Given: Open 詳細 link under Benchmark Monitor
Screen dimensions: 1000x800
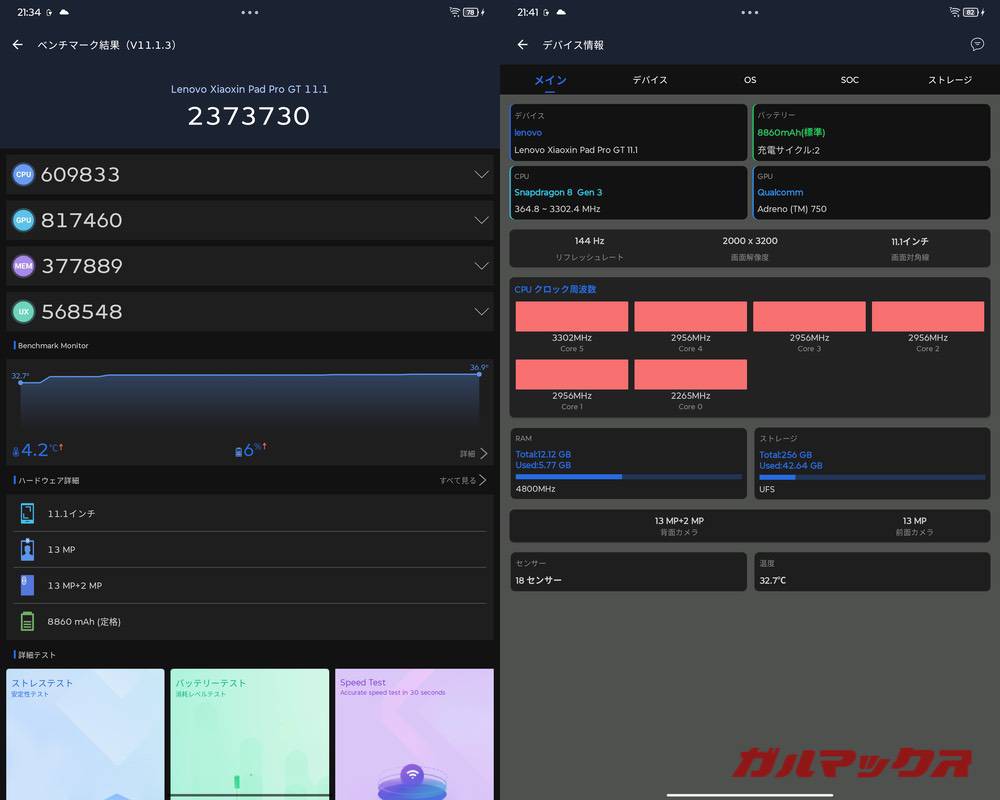Looking at the screenshot, I should click(x=473, y=454).
